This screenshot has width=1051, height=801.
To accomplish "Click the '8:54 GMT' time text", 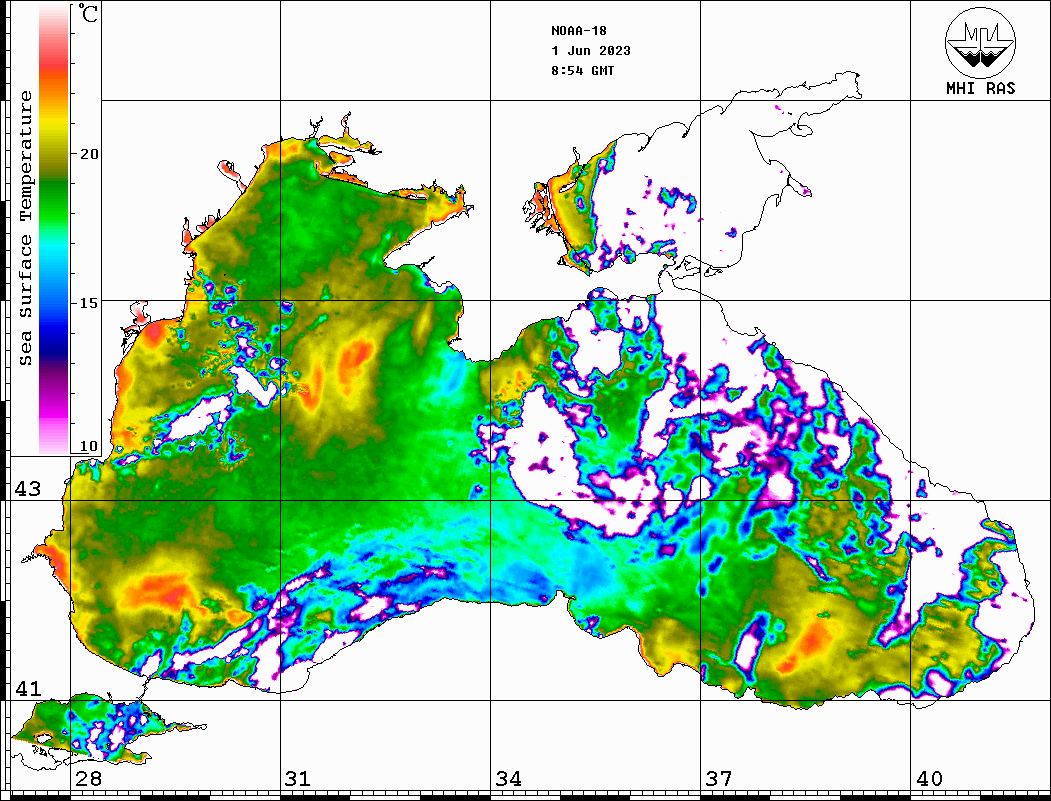I will point(582,71).
